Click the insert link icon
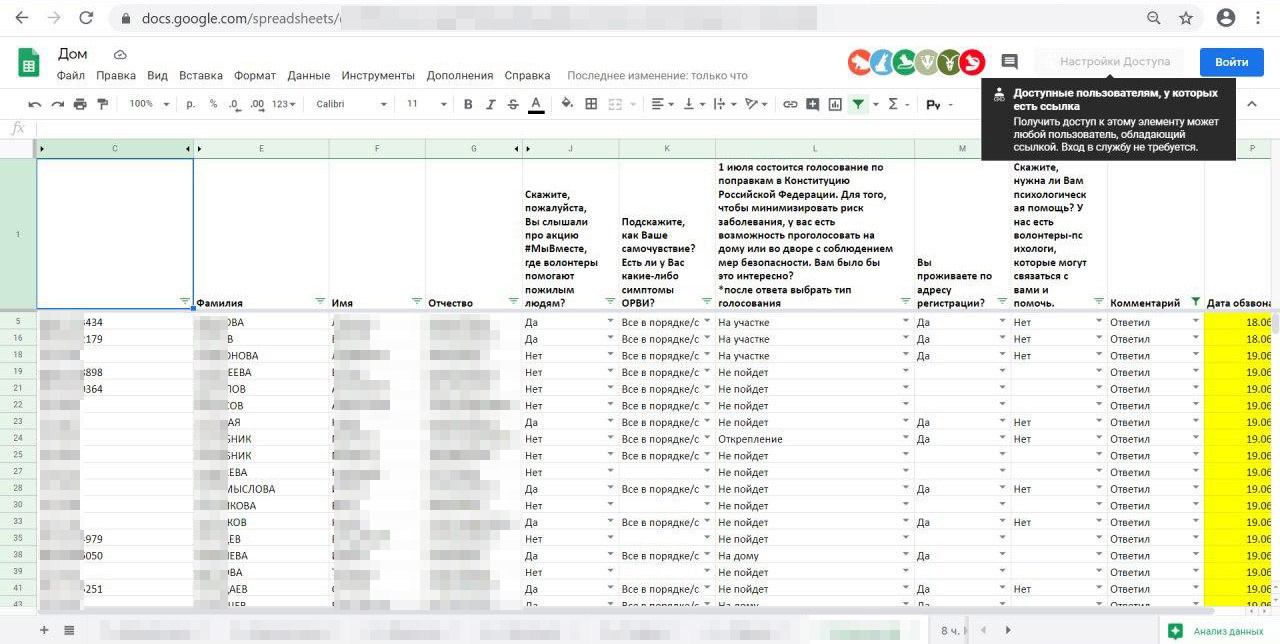 790,104
